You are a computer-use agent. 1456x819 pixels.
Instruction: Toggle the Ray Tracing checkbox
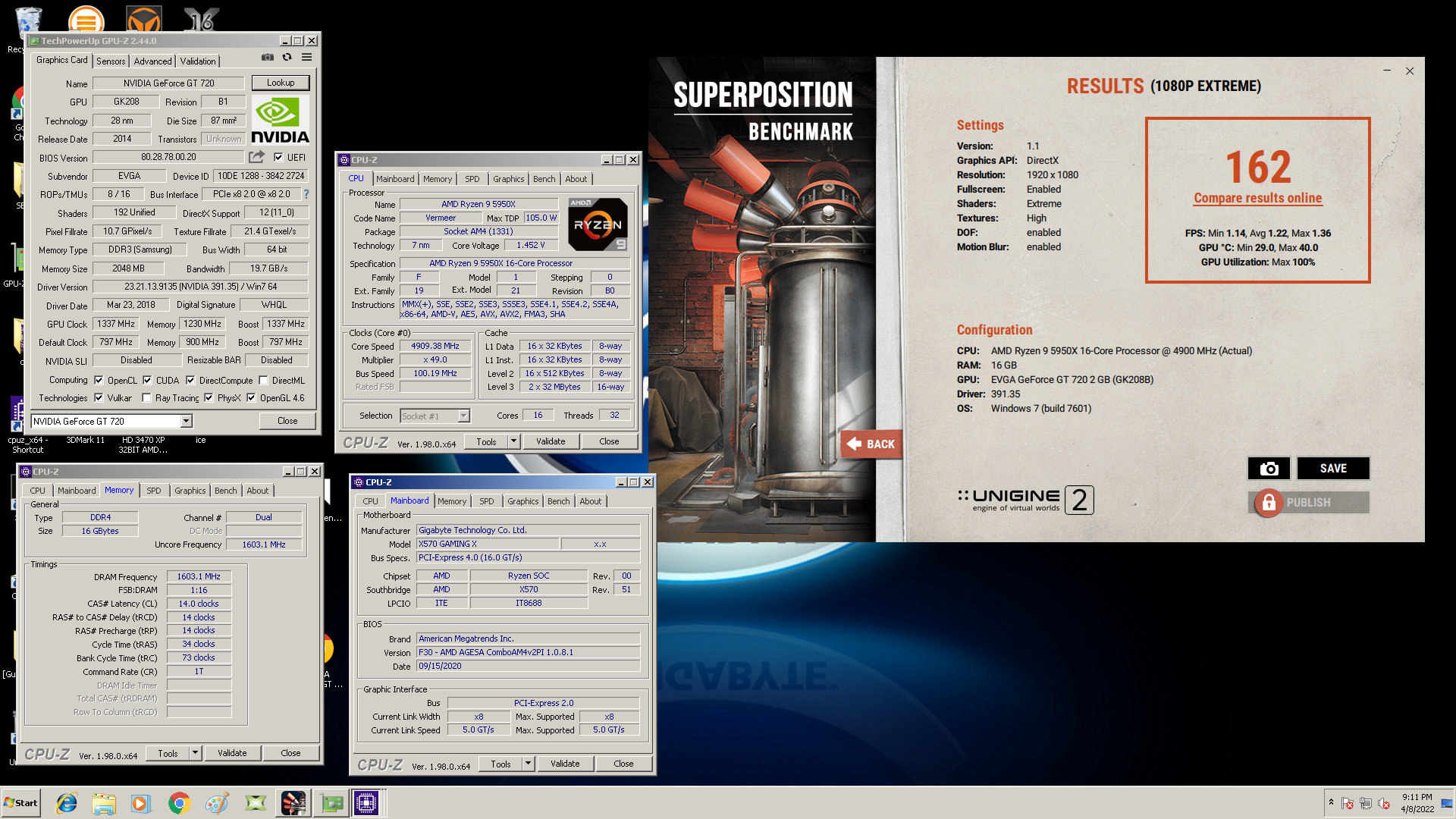tap(146, 398)
